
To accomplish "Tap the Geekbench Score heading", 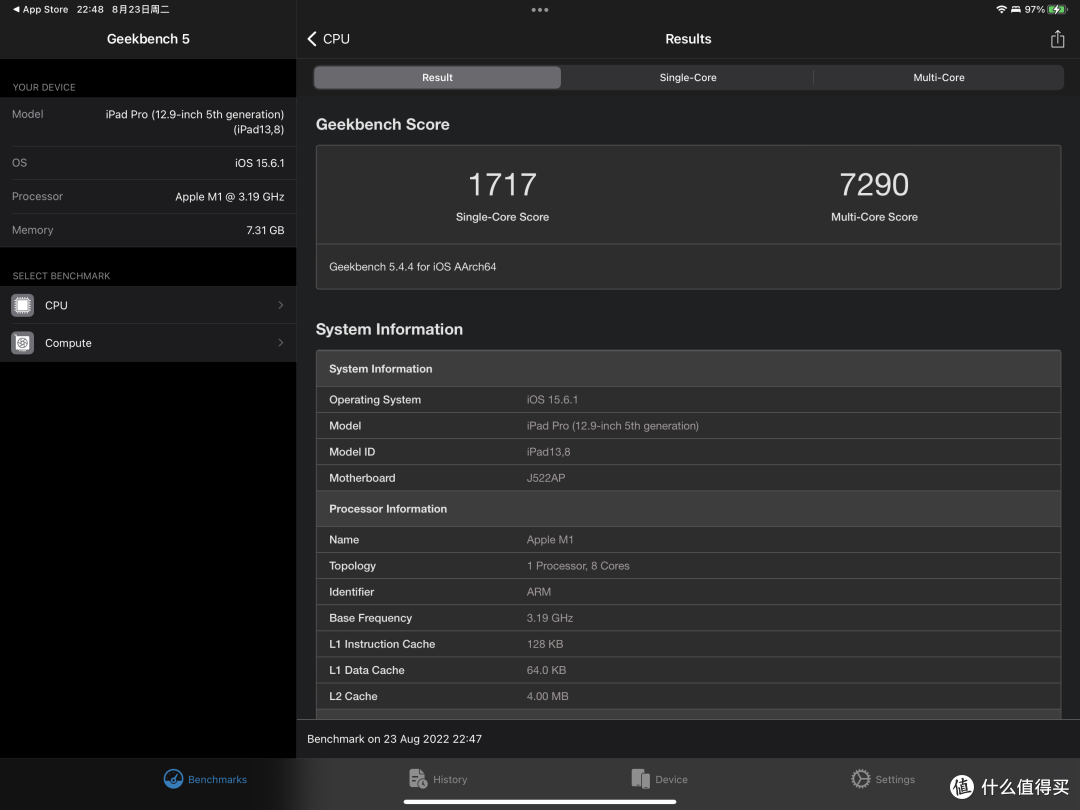I will pyautogui.click(x=382, y=125).
